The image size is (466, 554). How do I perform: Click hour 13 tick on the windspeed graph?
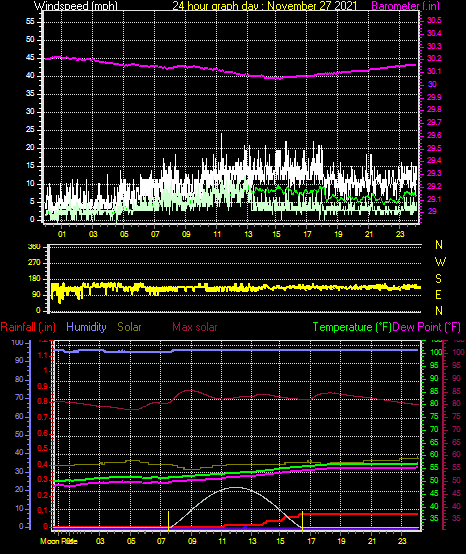click(x=248, y=234)
